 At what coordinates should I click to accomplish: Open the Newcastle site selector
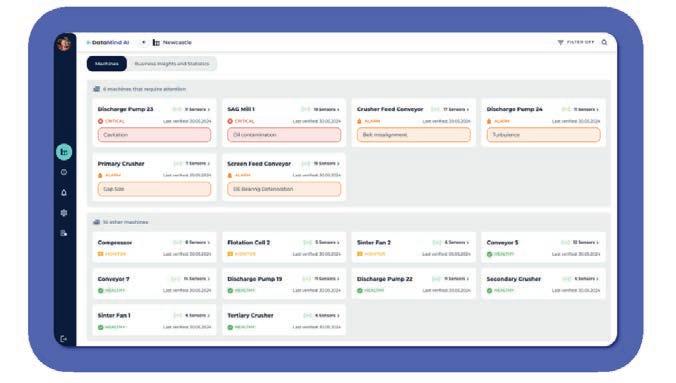(172, 42)
